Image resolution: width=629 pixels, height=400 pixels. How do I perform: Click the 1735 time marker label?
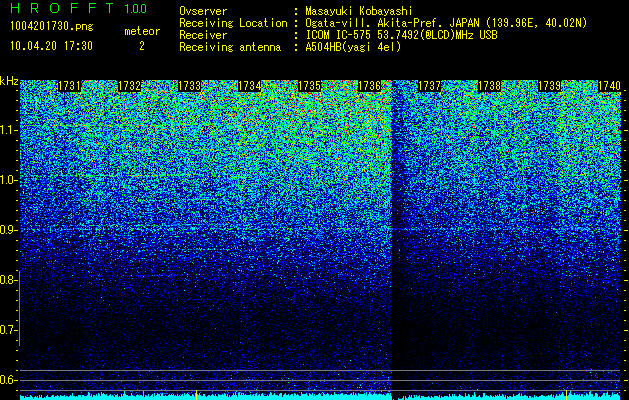[310, 86]
